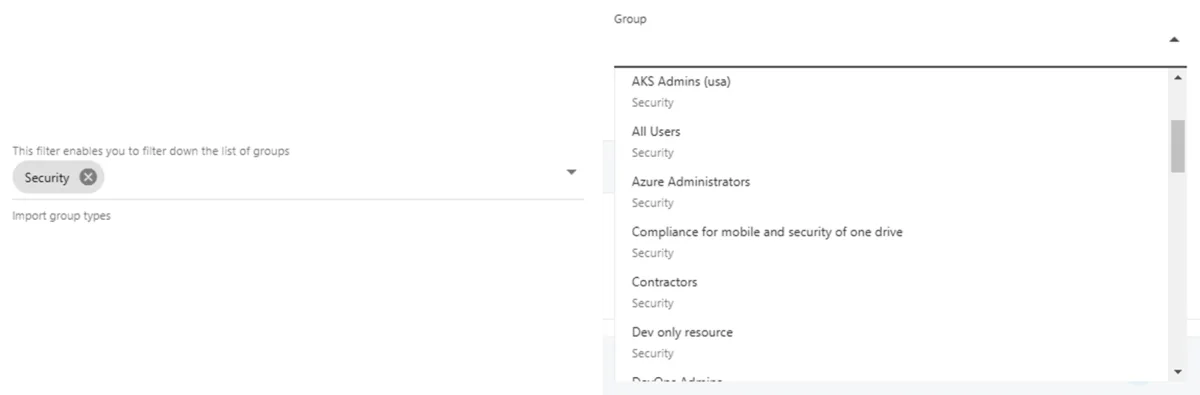Screen dimensions: 1200x395
Task: Click the 'Import group types' label
Action: (61, 216)
